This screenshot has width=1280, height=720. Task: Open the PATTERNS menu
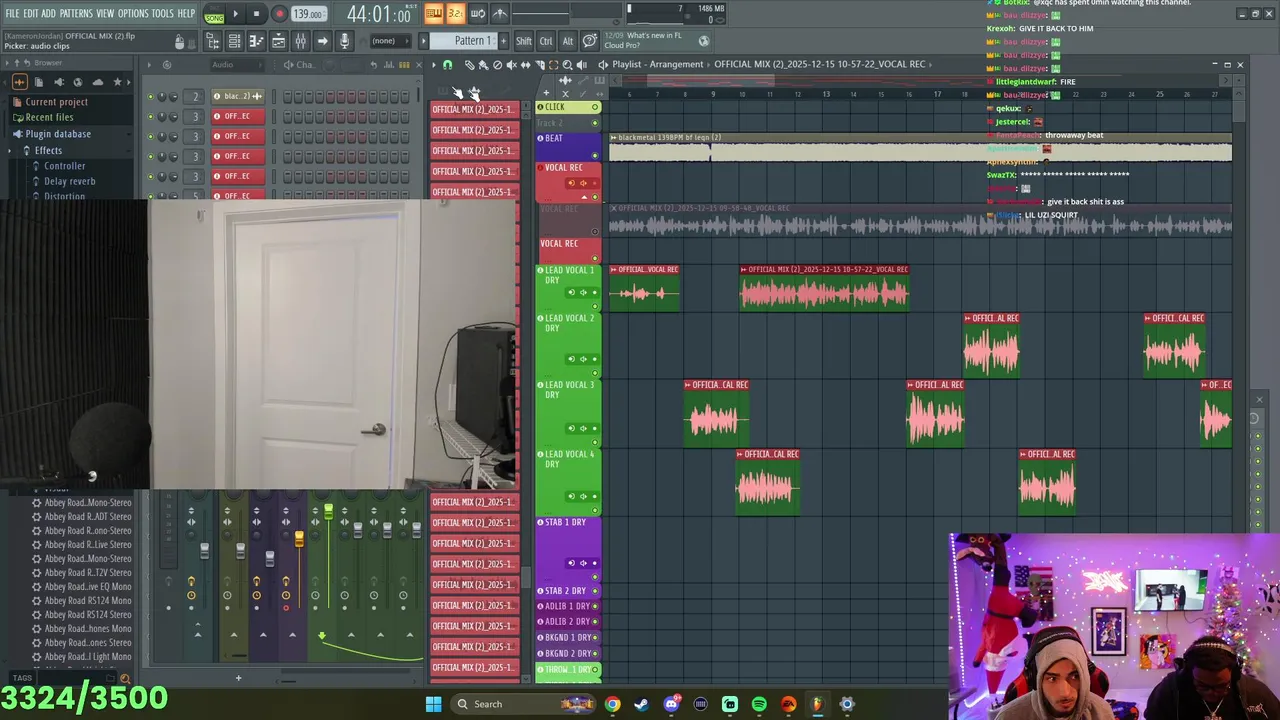coord(76,13)
